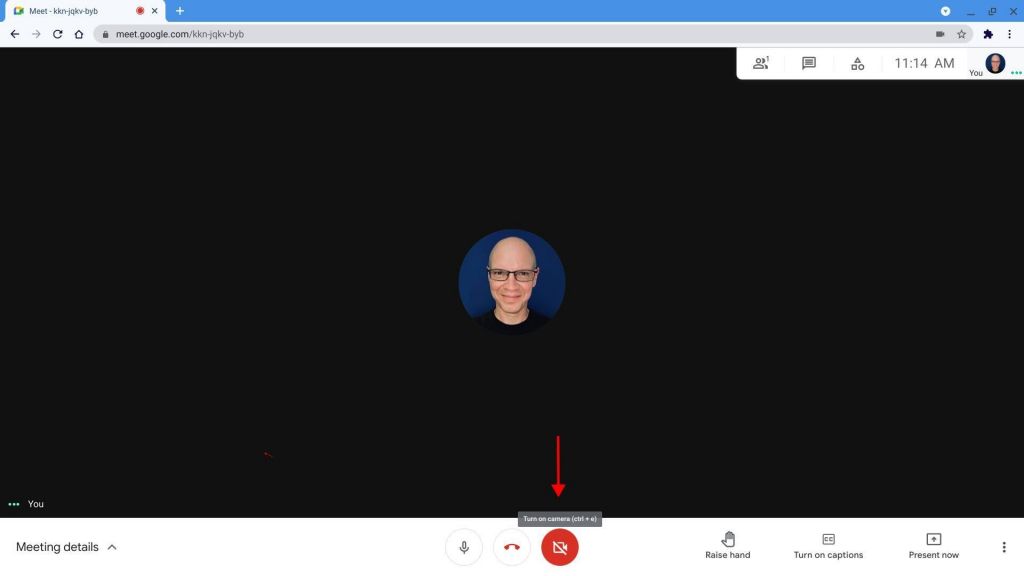Start sharing with Present now
The image size is (1024, 576).
point(932,540)
